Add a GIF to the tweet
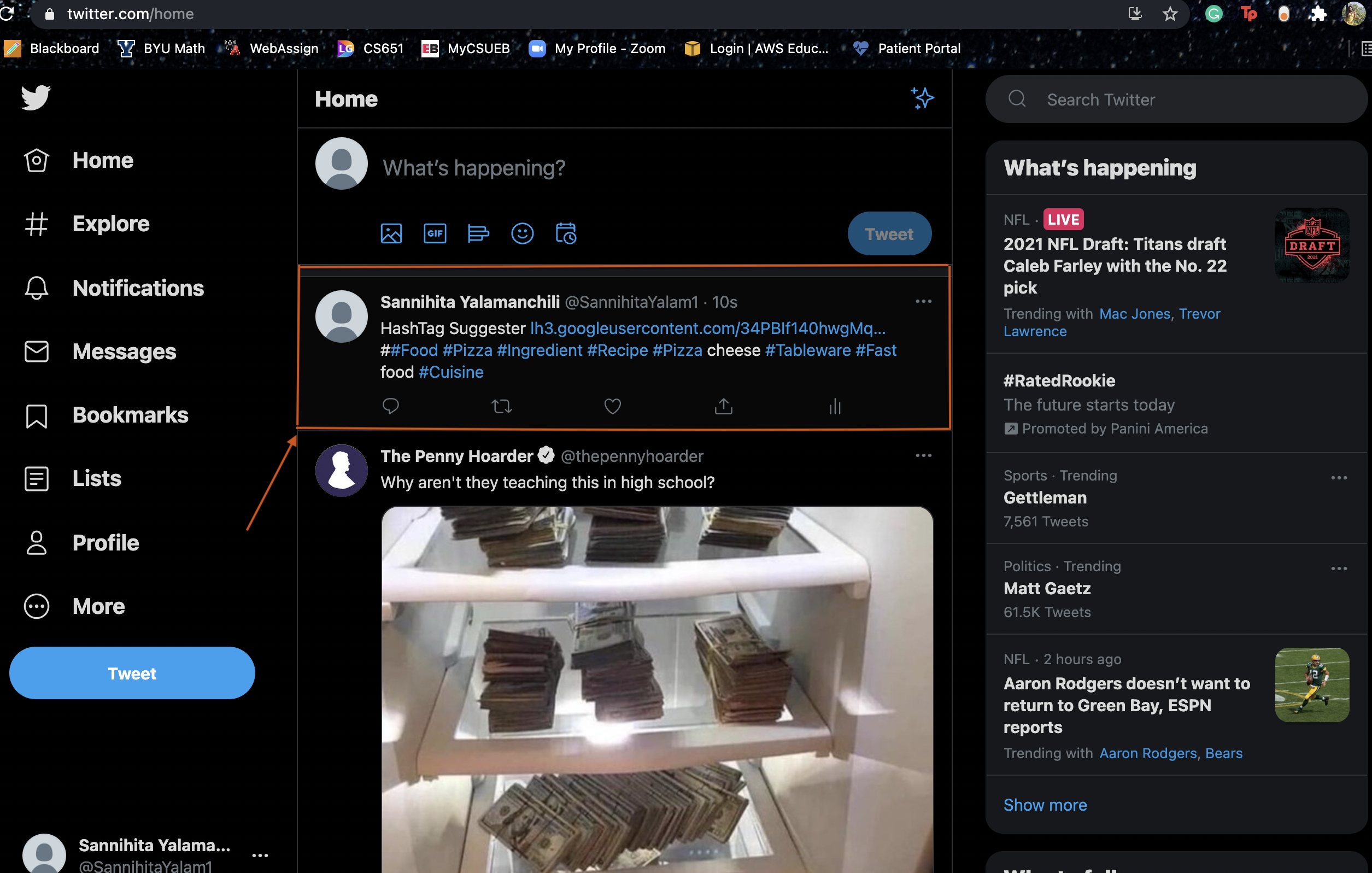Viewport: 1372px width, 873px height. coord(435,233)
